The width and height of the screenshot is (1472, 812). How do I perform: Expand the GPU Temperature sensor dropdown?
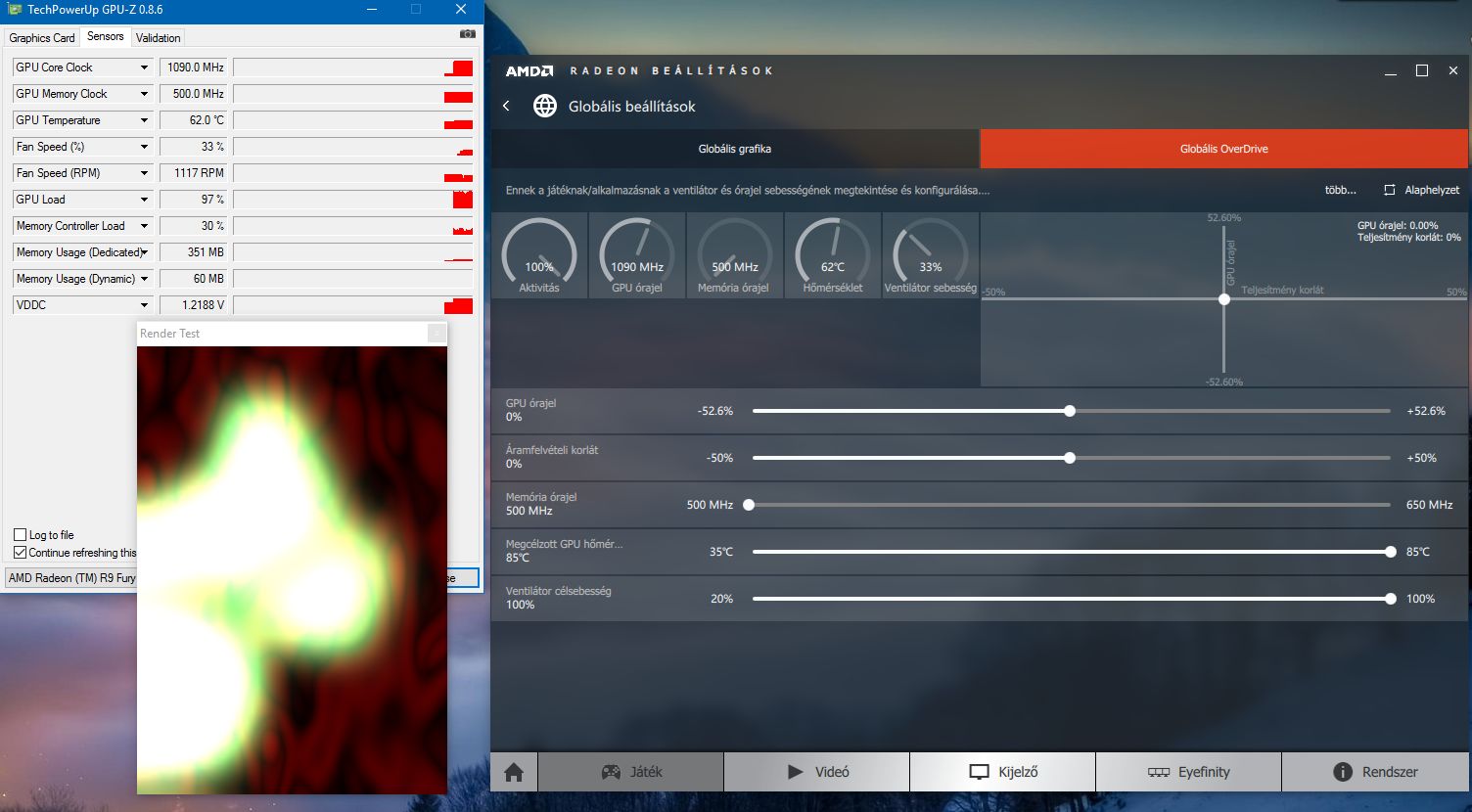[144, 120]
